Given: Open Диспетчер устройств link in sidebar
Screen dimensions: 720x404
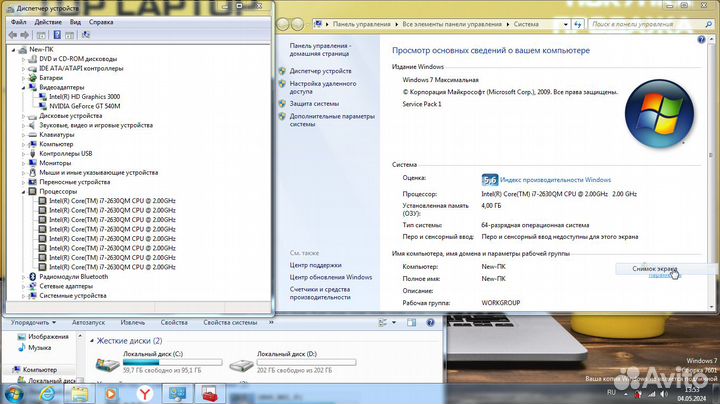Looking at the screenshot, I should click(x=320, y=71).
